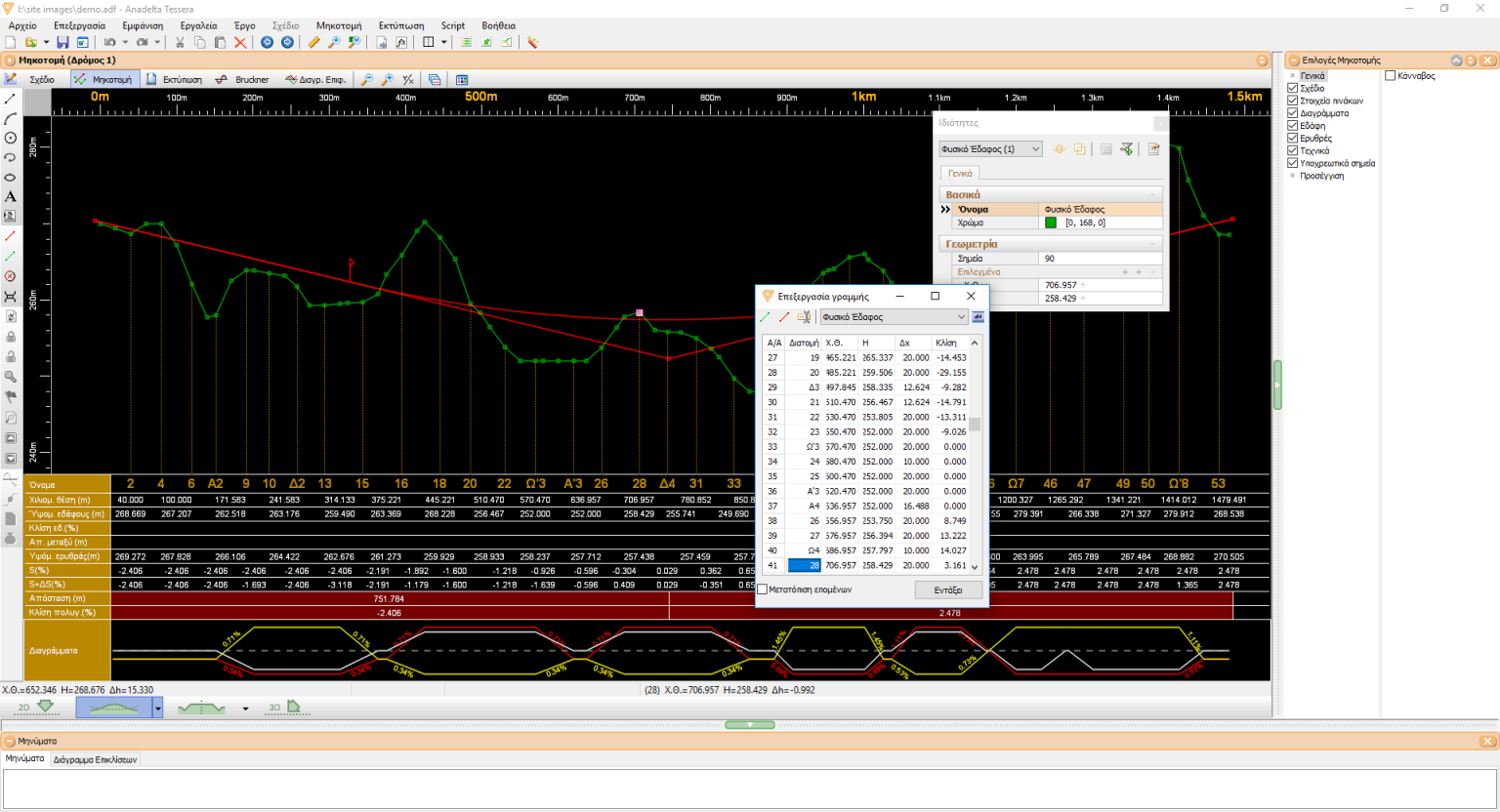1500x812 pixels.
Task: Uncheck the Ερυθρές option in right panel
Action: coord(1294,137)
